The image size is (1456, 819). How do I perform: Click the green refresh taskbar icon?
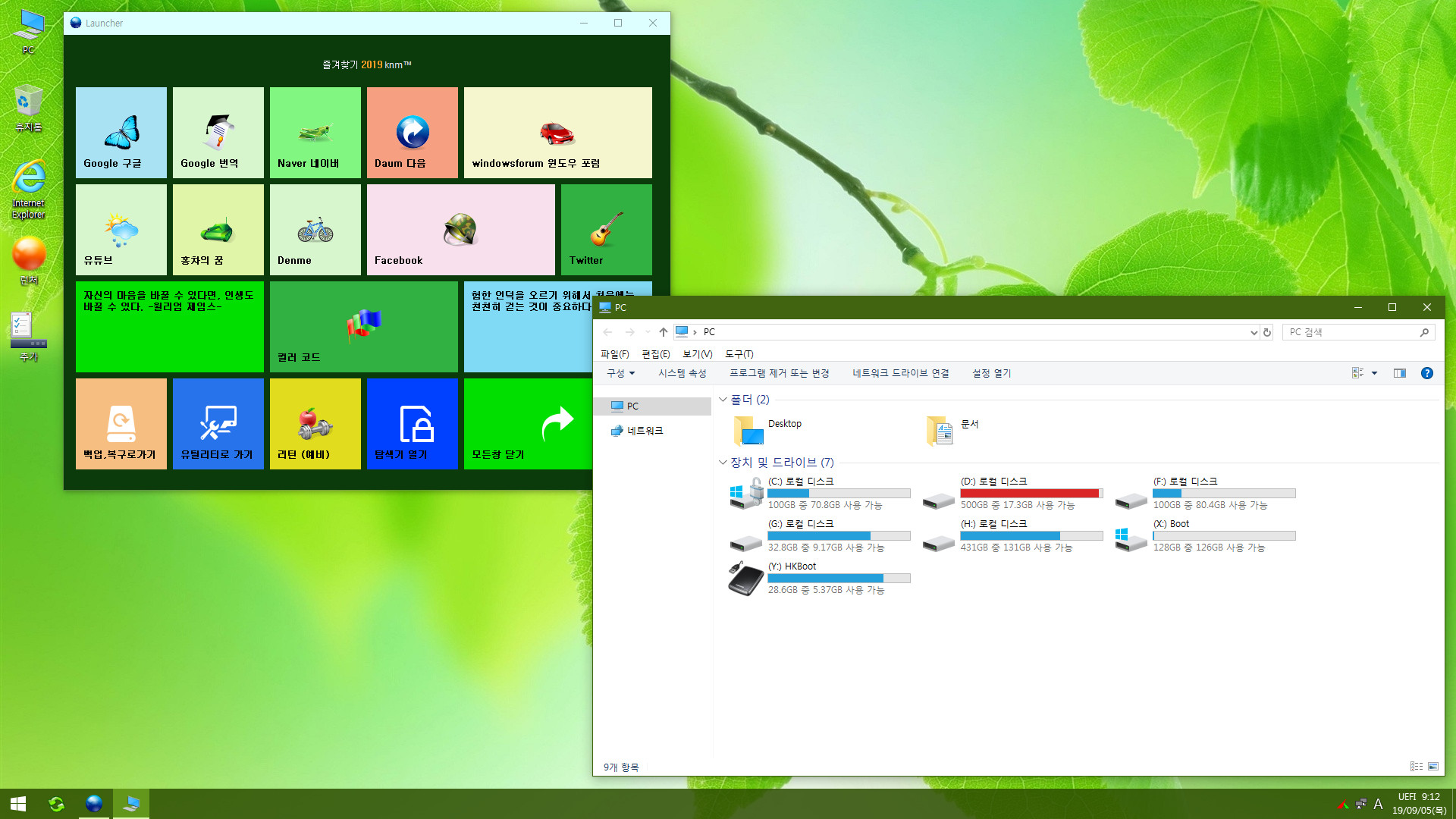(x=57, y=804)
